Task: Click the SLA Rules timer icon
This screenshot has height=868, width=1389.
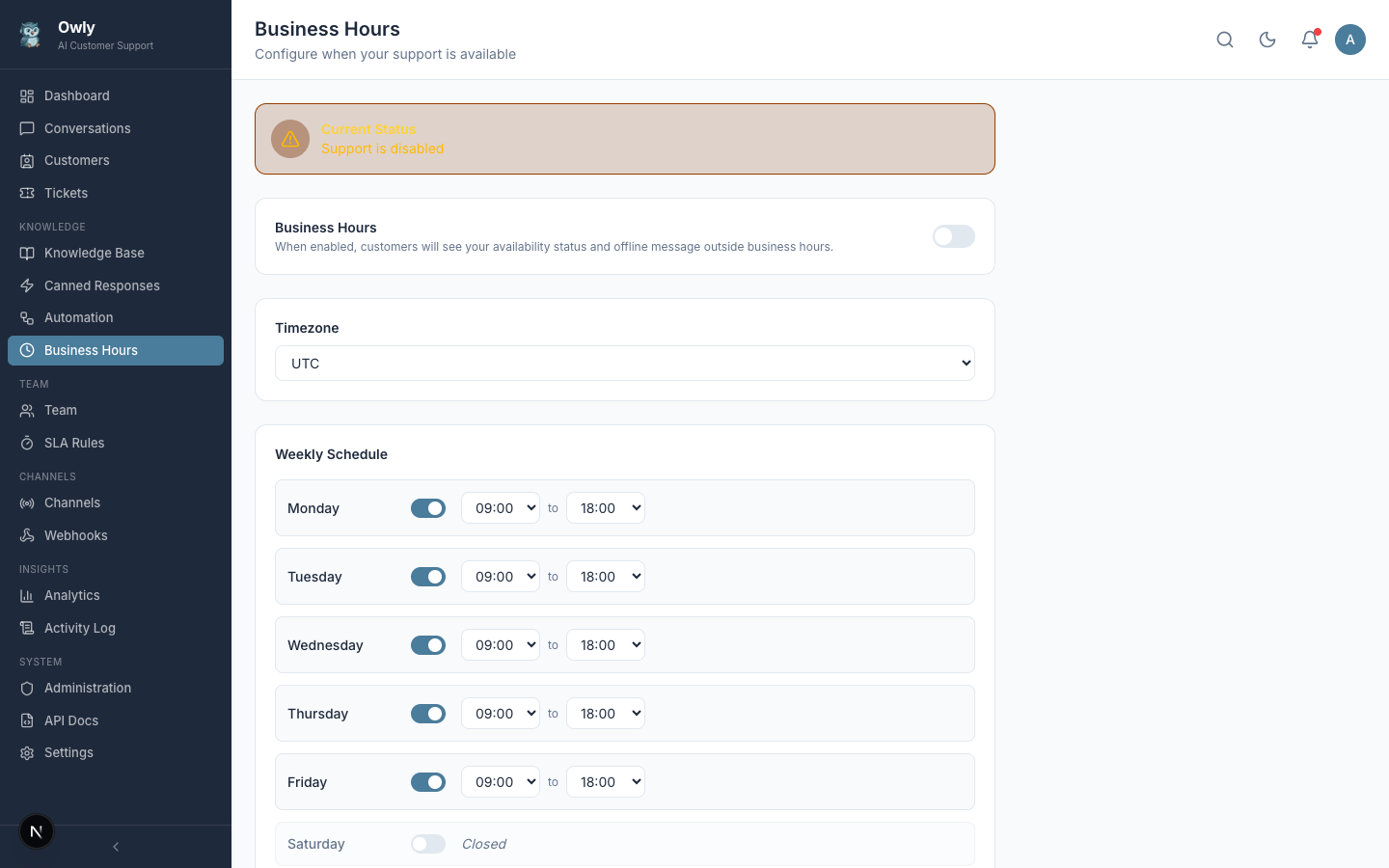Action: [27, 443]
